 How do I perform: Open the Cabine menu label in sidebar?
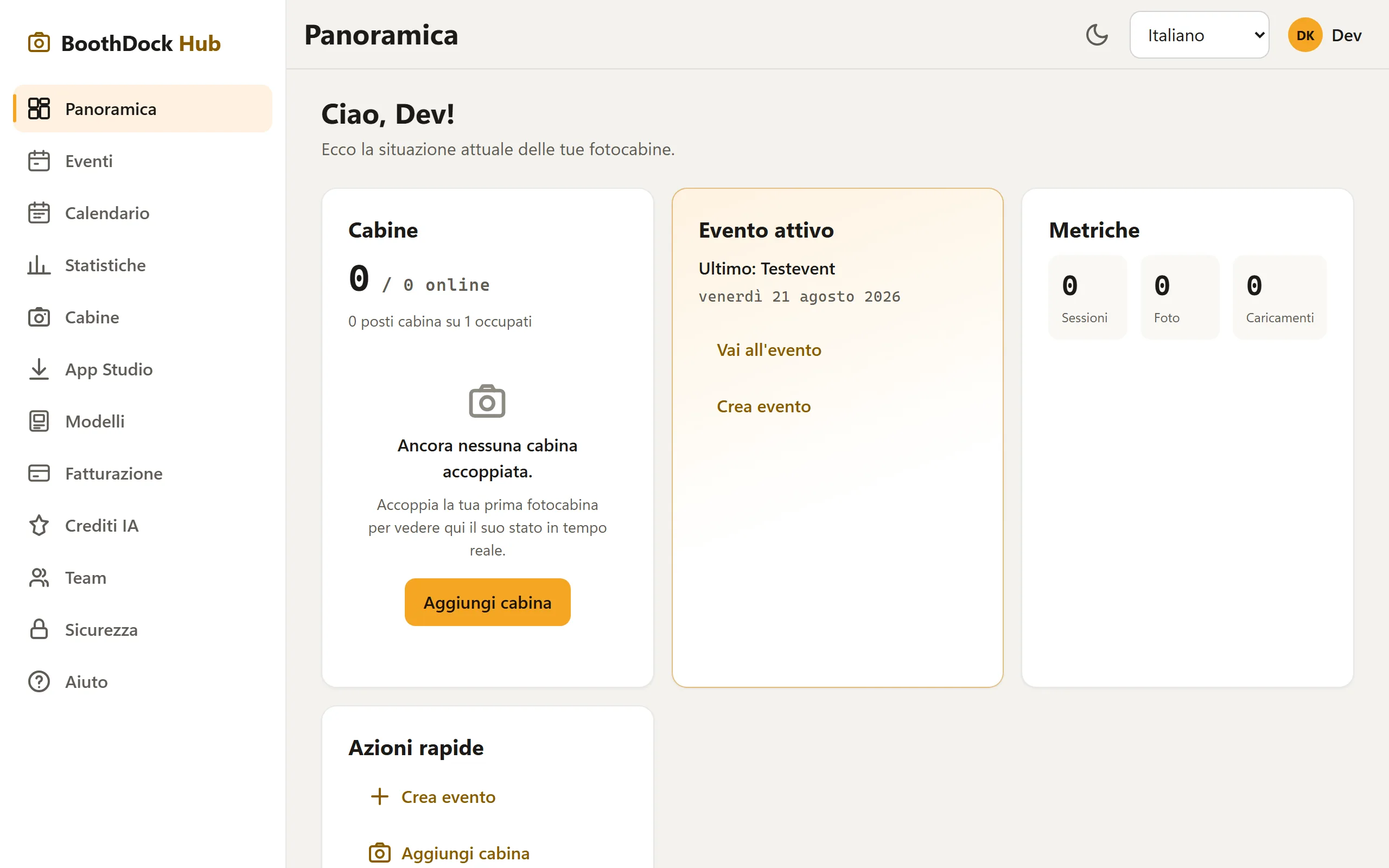tap(92, 317)
